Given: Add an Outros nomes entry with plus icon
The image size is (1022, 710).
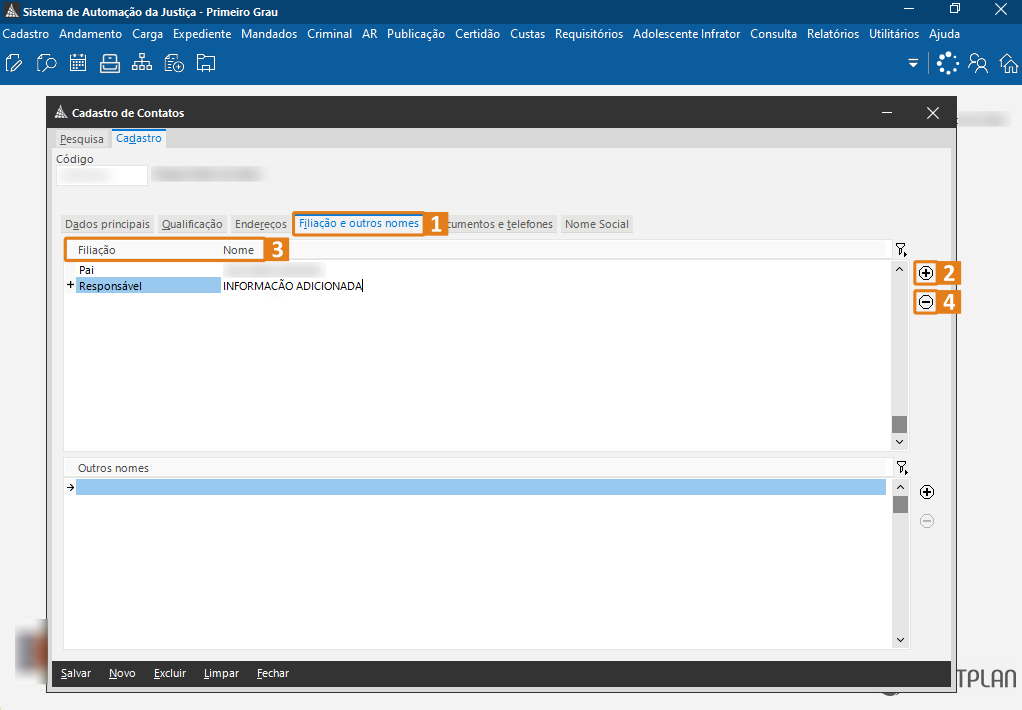Looking at the screenshot, I should (x=927, y=492).
